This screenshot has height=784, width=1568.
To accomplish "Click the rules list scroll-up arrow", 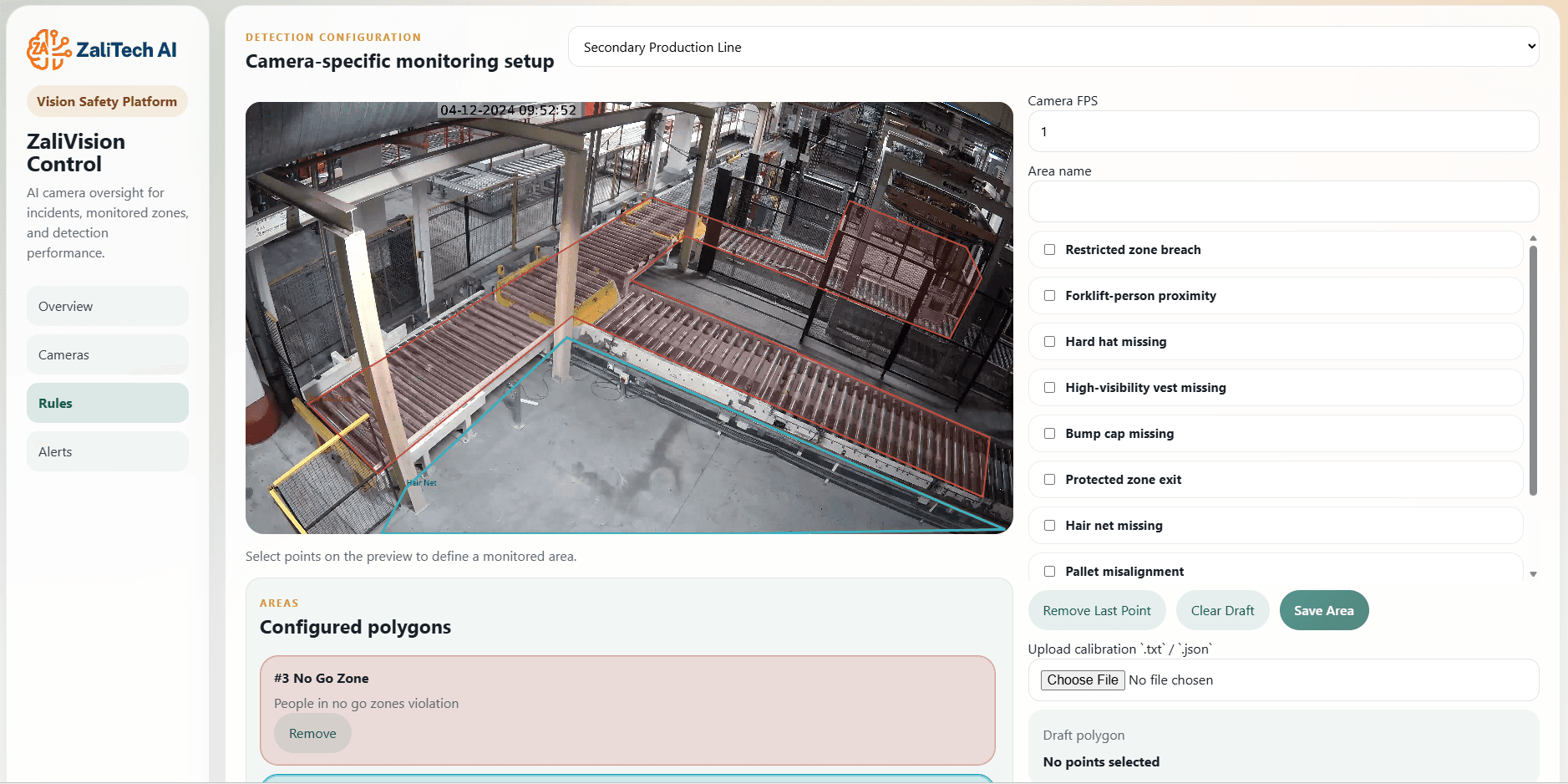I will (1533, 238).
